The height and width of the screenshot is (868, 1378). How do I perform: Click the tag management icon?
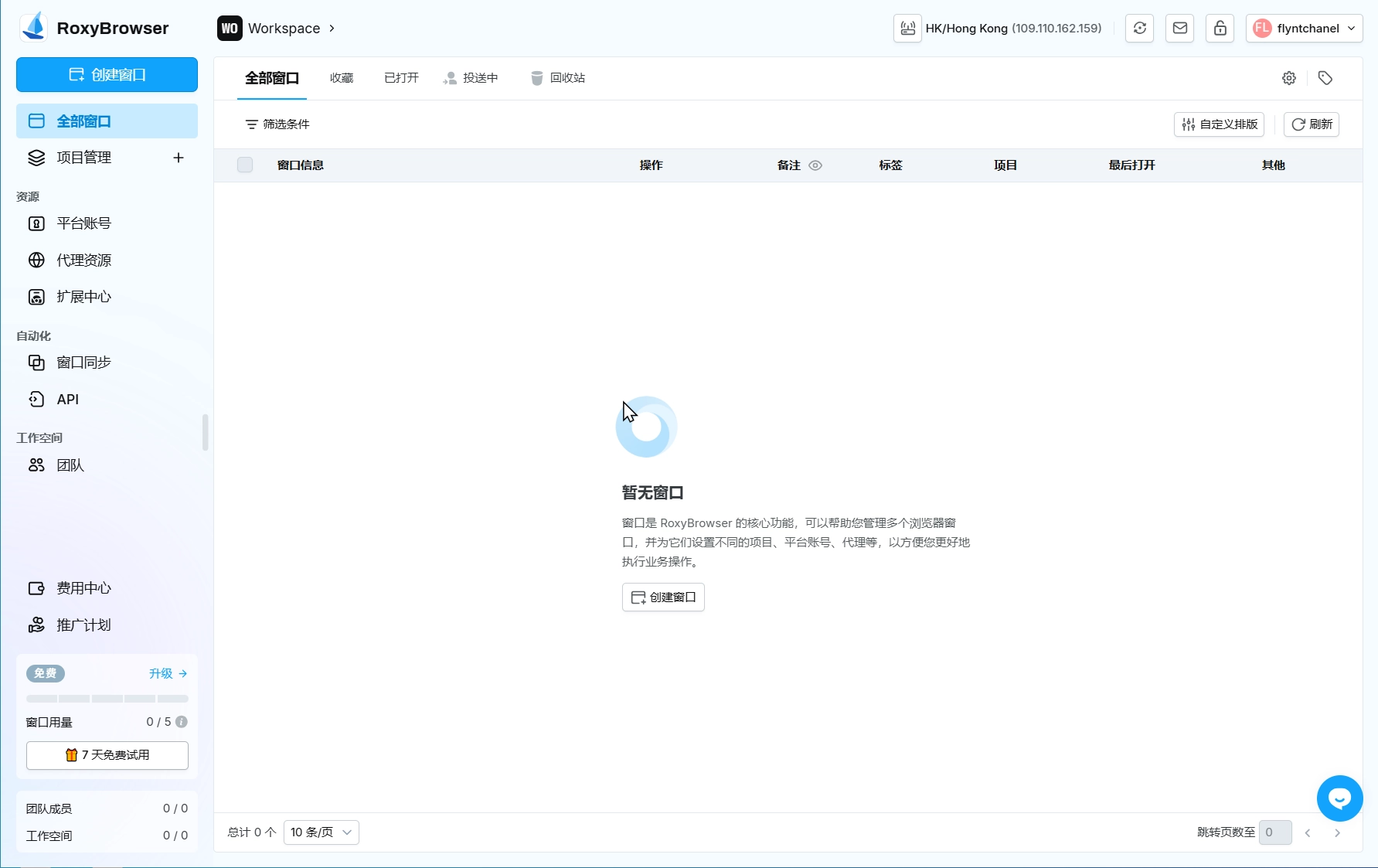tap(1325, 78)
